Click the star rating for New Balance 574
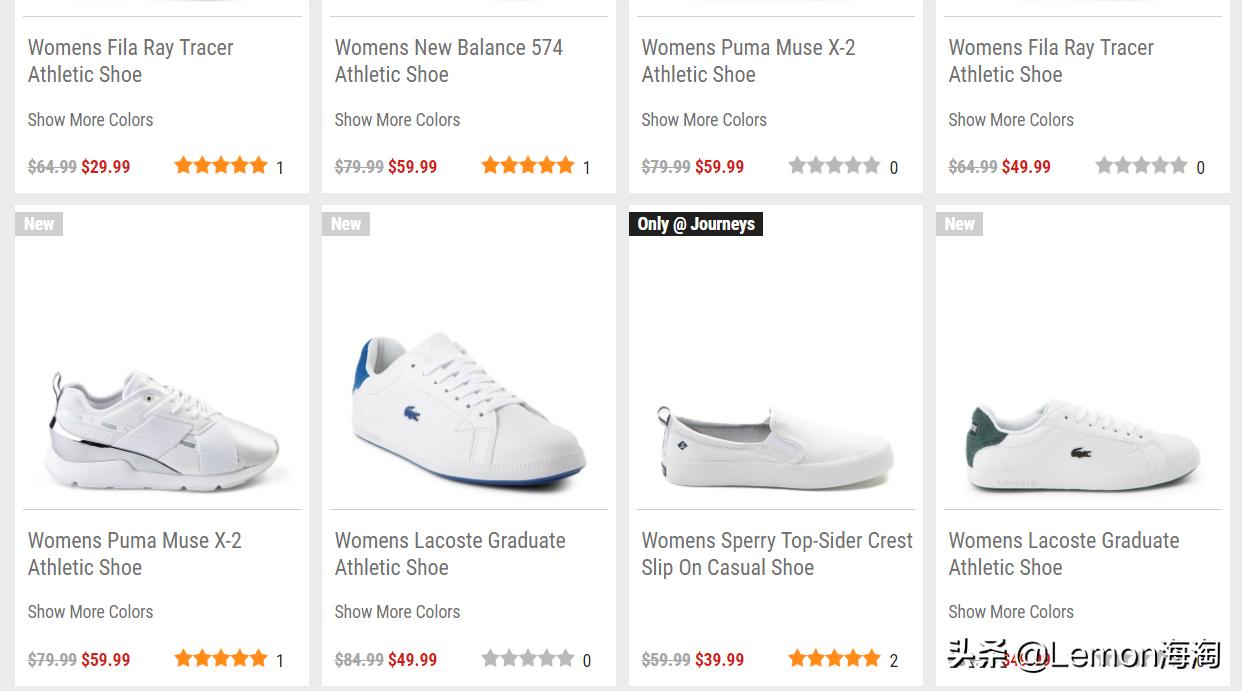Image resolution: width=1242 pixels, height=691 pixels. tap(527, 166)
